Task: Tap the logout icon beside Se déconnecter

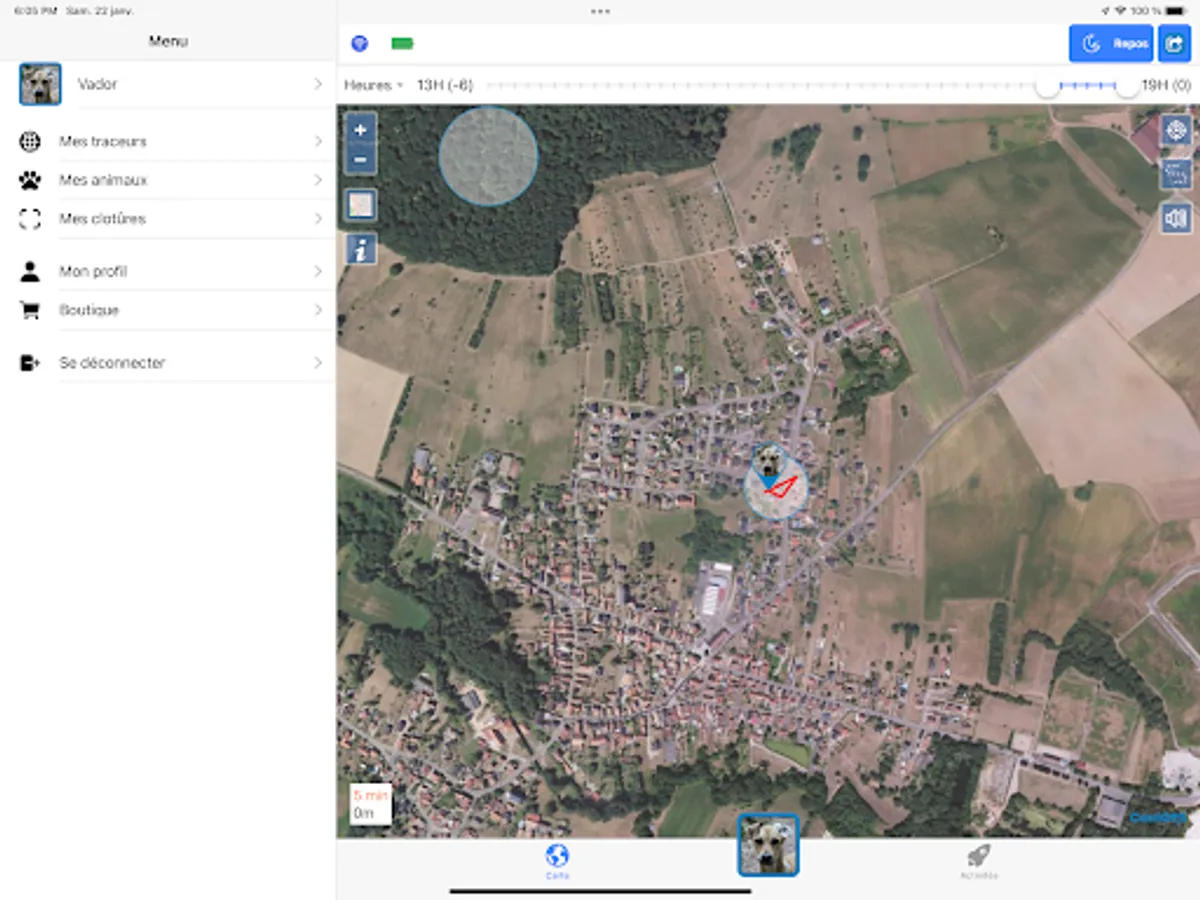Action: (x=30, y=363)
